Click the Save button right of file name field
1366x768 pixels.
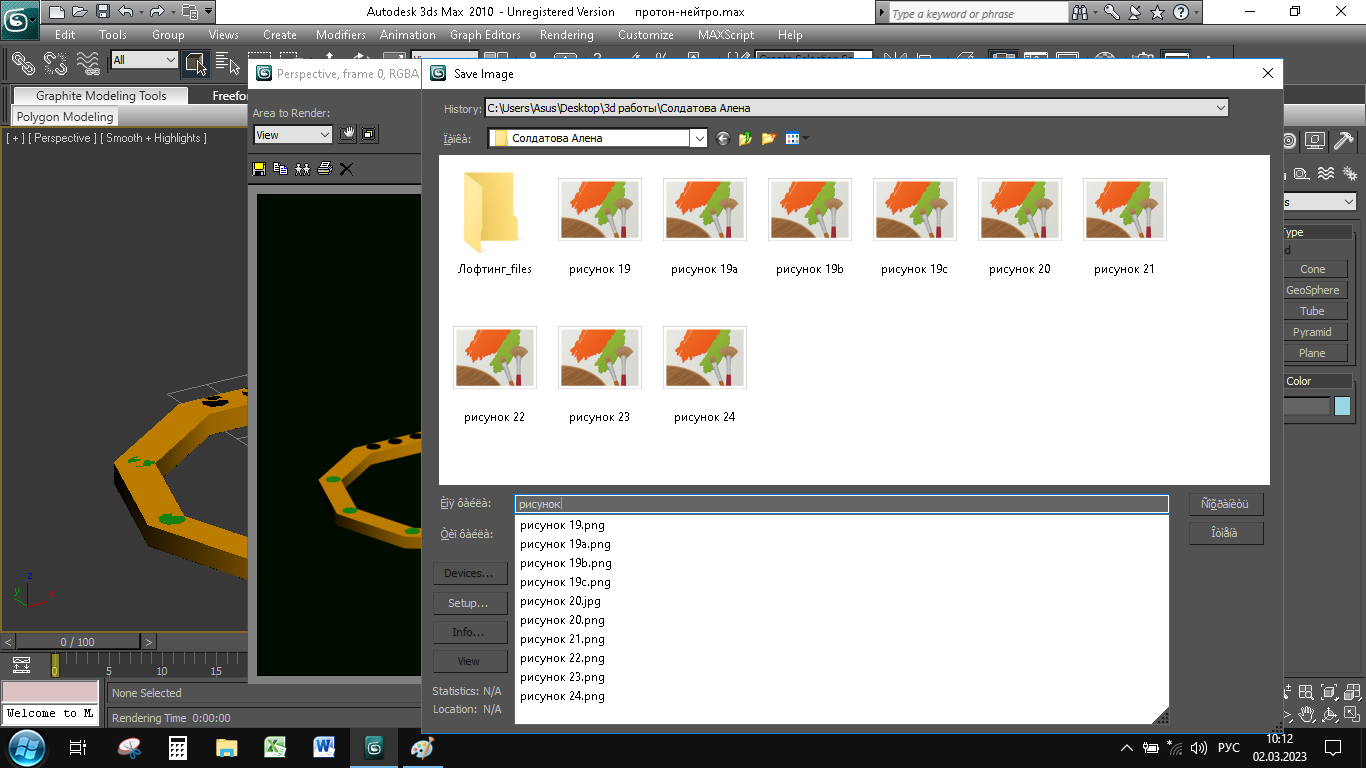[1226, 504]
